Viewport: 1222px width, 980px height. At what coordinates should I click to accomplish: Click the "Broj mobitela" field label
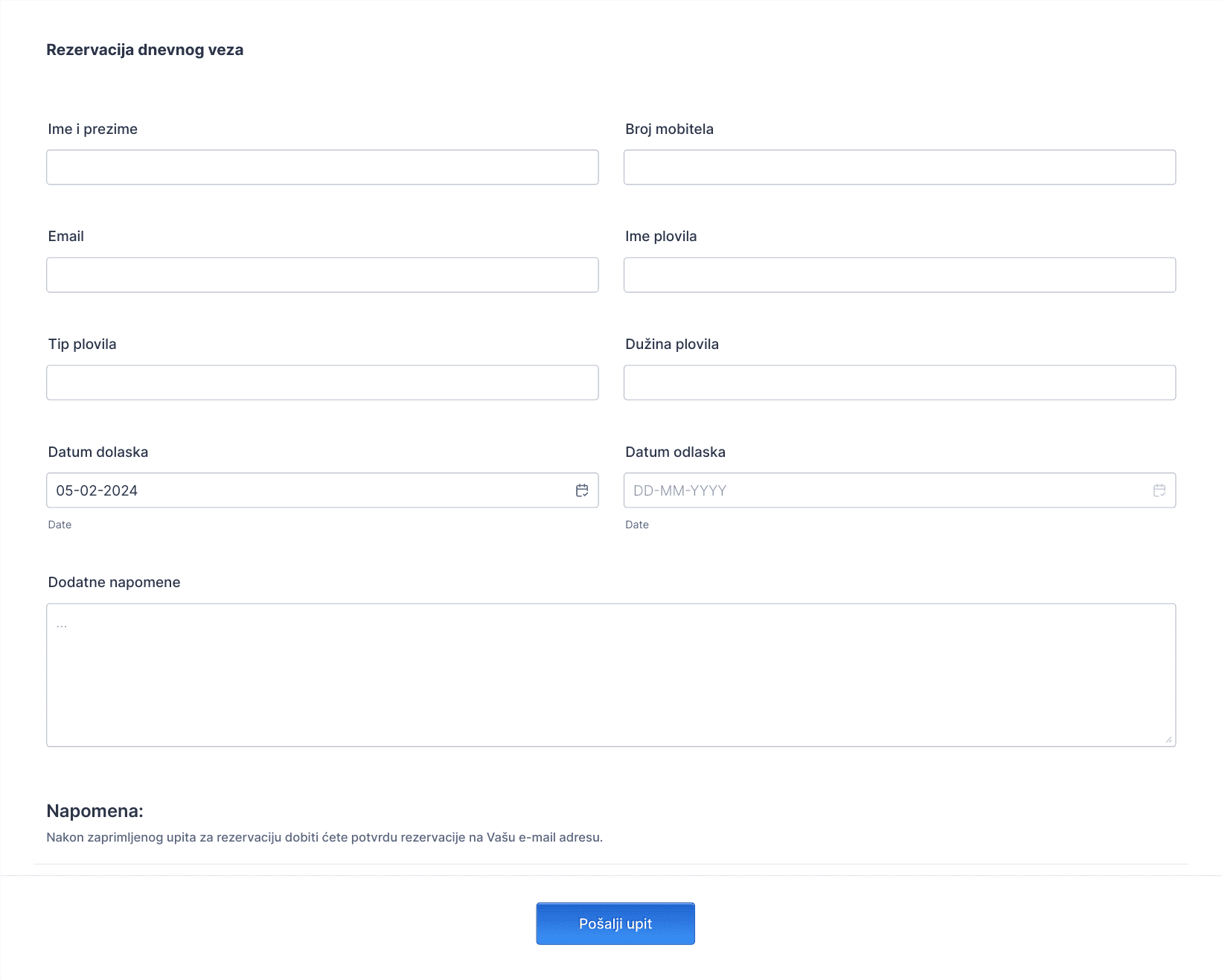pos(669,129)
